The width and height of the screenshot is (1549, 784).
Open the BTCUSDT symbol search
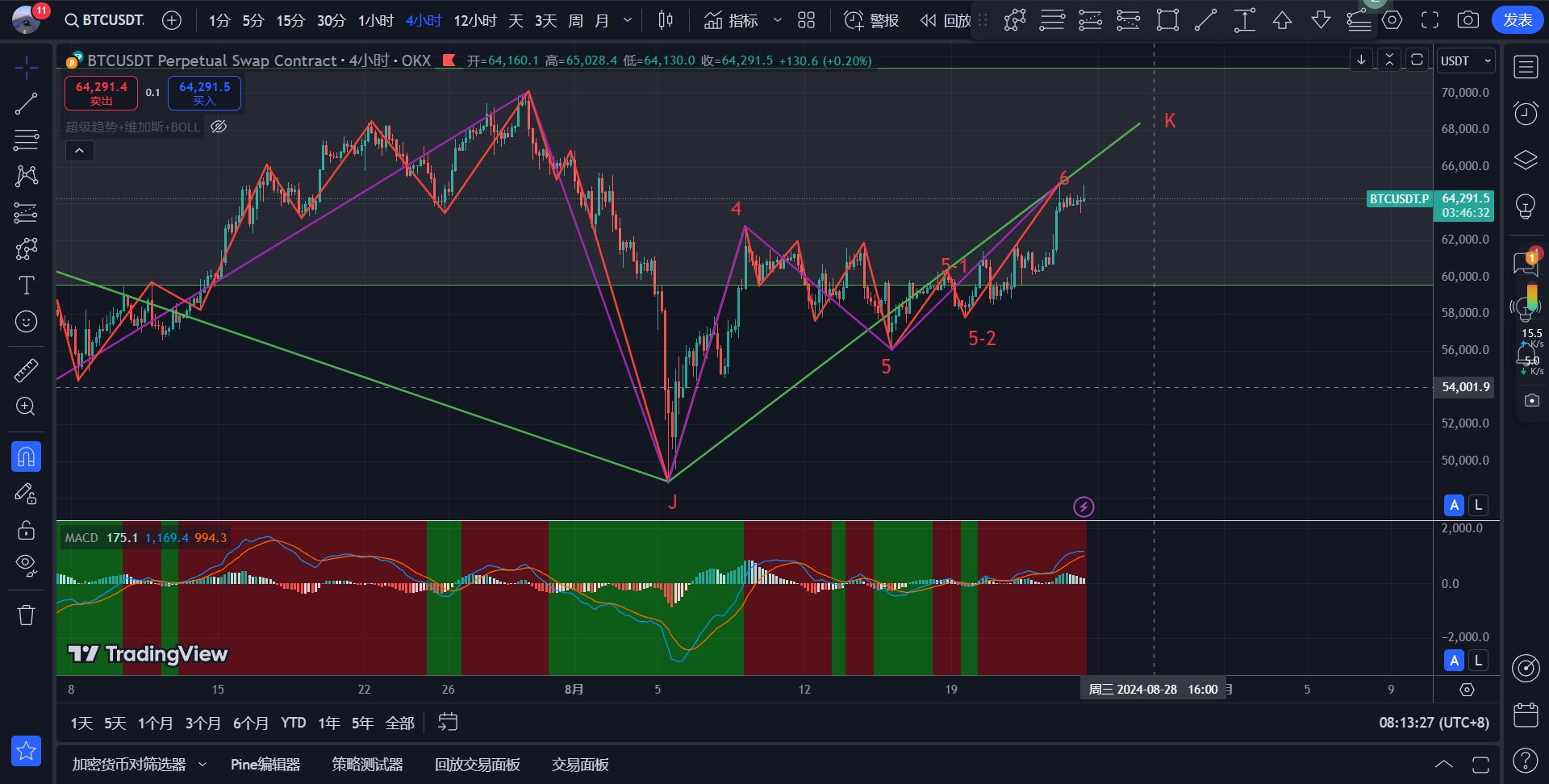pos(105,20)
